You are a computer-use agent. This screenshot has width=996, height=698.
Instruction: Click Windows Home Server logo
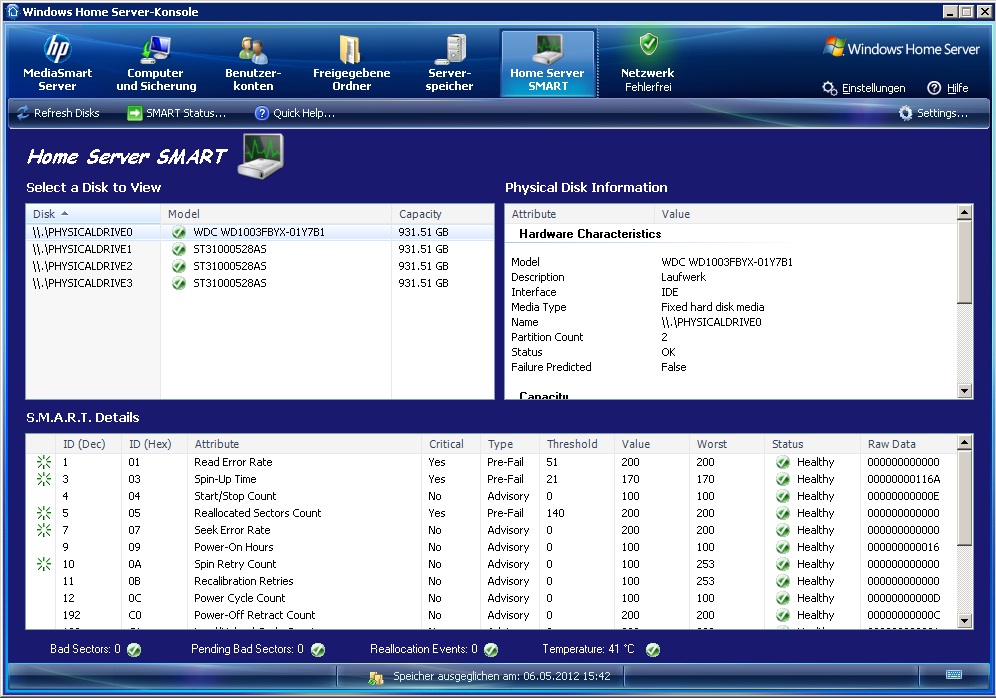[901, 48]
